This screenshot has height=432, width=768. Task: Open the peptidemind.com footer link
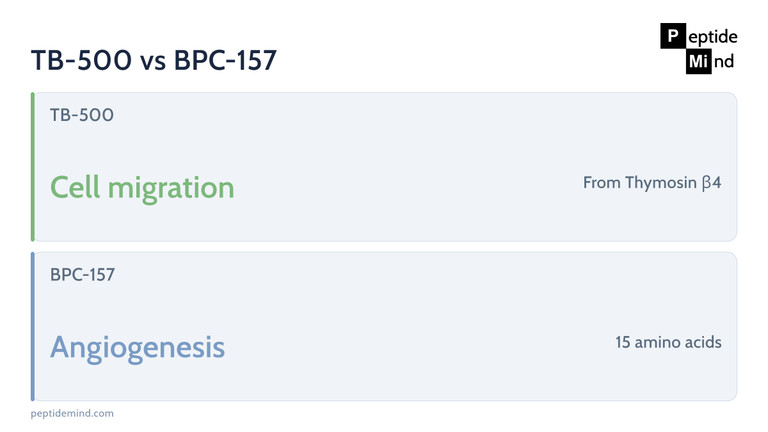[72, 413]
